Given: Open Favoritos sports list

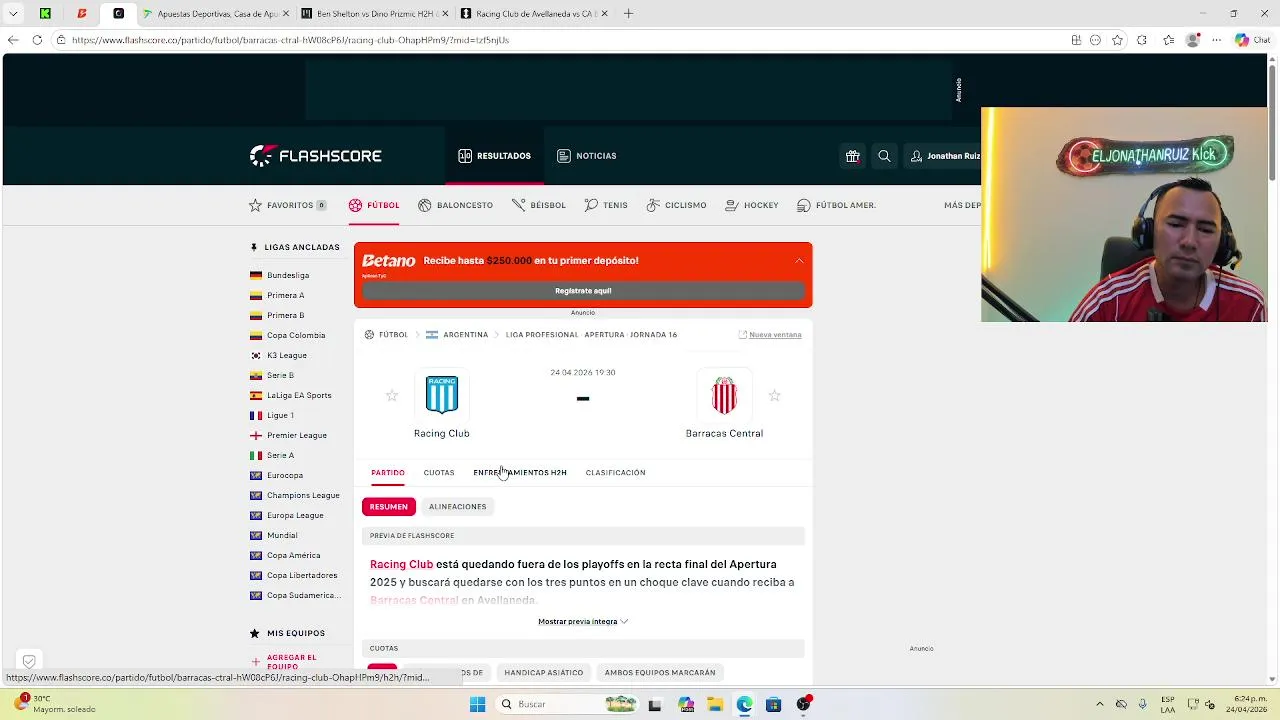Looking at the screenshot, I should click(x=288, y=205).
